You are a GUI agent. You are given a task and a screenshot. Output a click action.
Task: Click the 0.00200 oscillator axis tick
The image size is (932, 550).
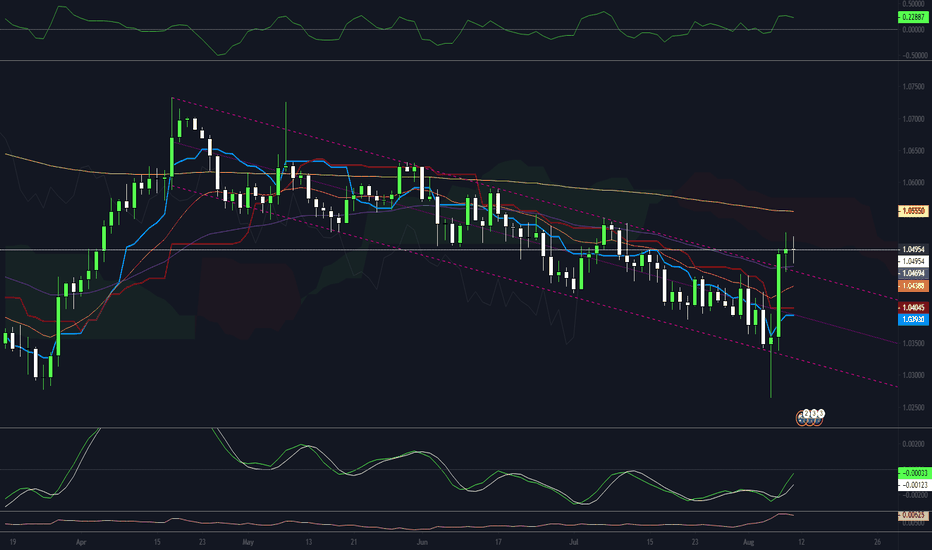click(x=913, y=444)
